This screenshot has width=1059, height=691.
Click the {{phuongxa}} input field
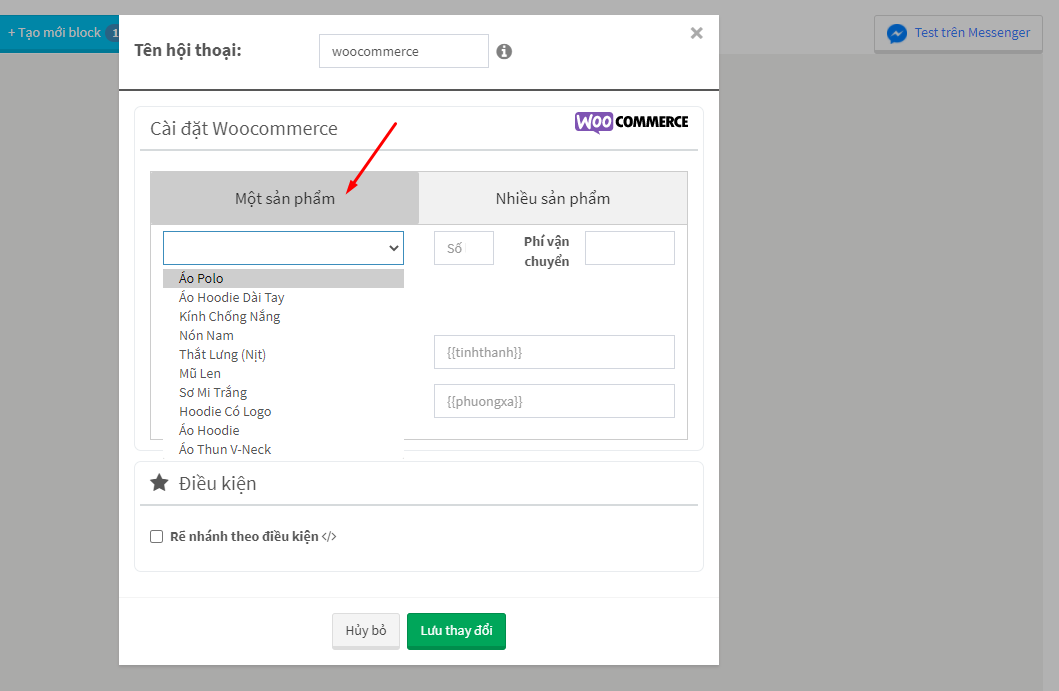pos(554,401)
